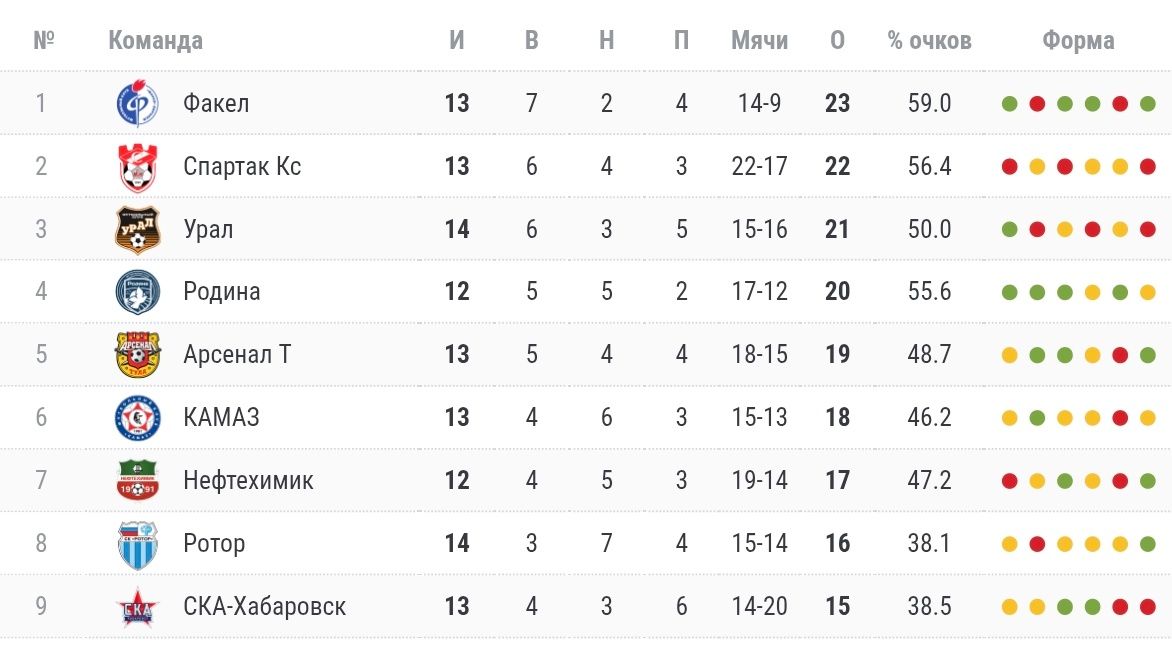This screenshot has height=649, width=1172.
Task: Click first yellow form dot for КАМАЗ
Action: 1010,418
